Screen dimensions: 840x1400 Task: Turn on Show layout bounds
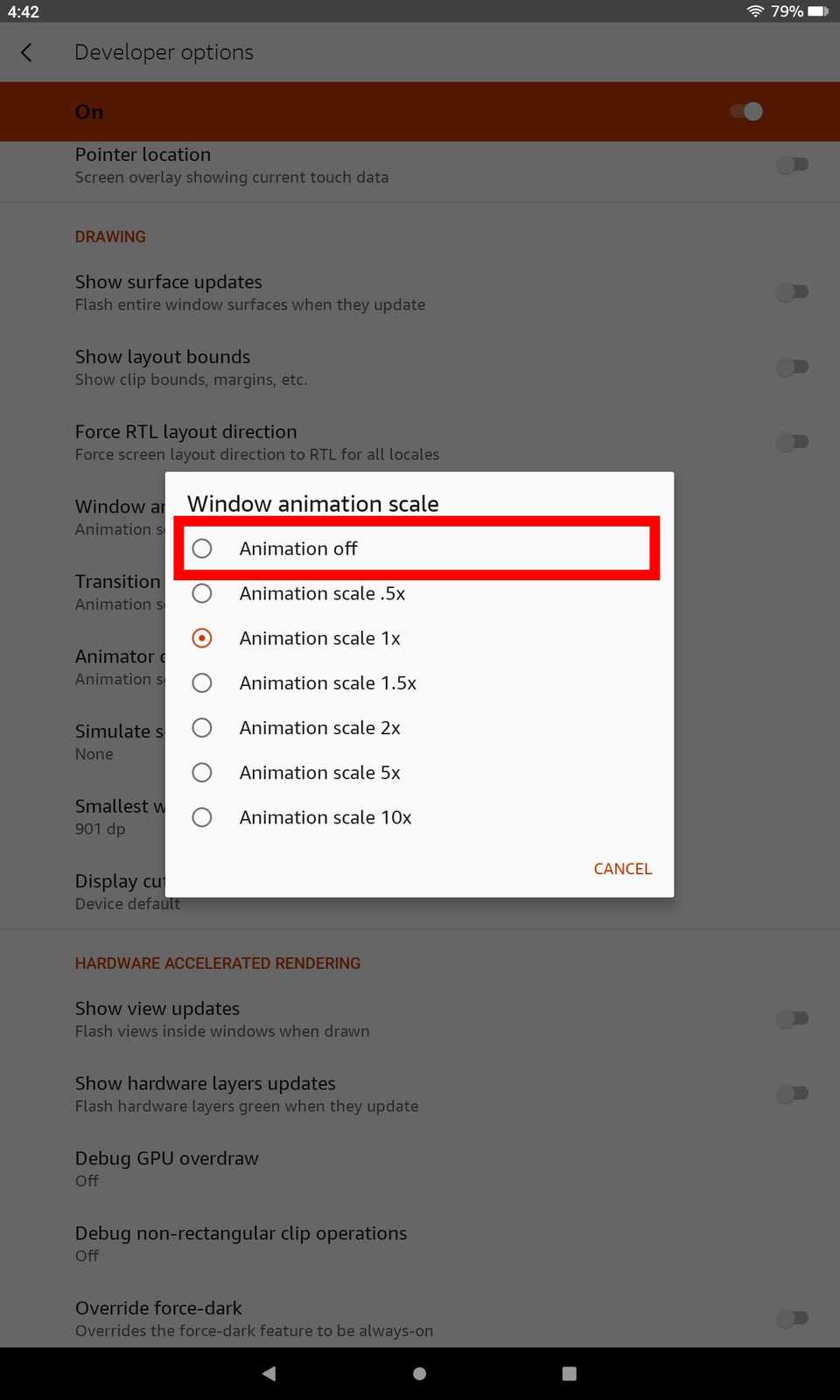[x=792, y=367]
